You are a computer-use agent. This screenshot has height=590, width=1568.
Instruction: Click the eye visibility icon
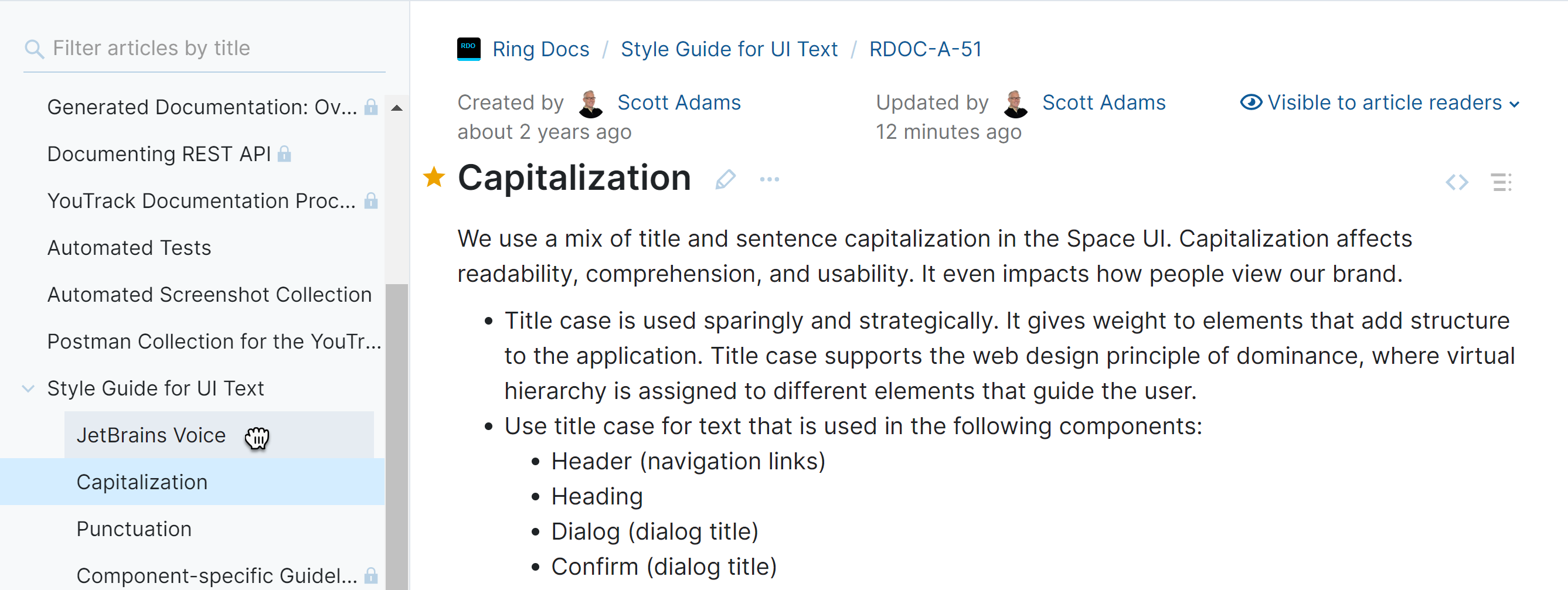(x=1251, y=102)
